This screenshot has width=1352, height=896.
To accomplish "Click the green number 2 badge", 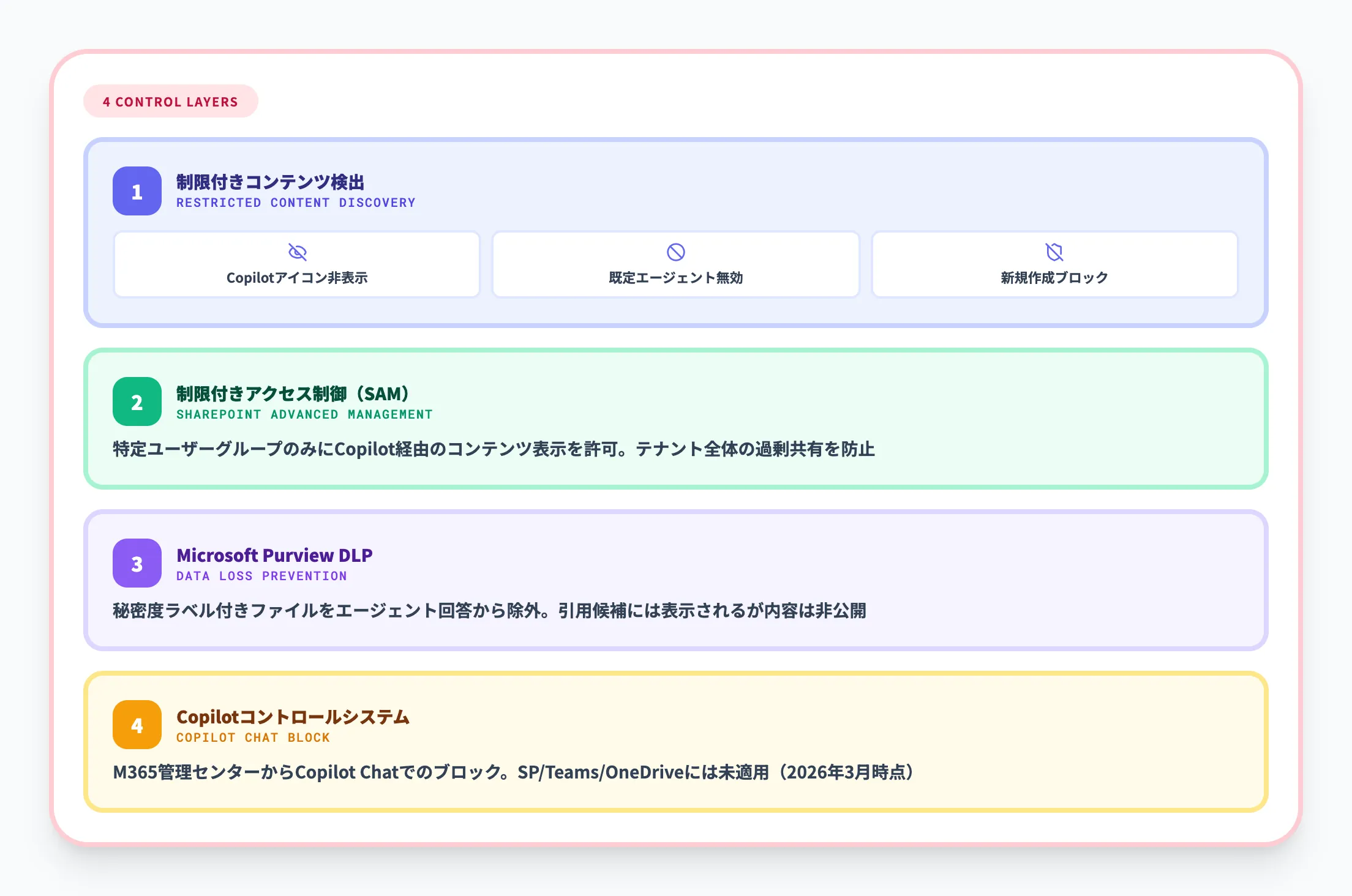I will pyautogui.click(x=137, y=402).
